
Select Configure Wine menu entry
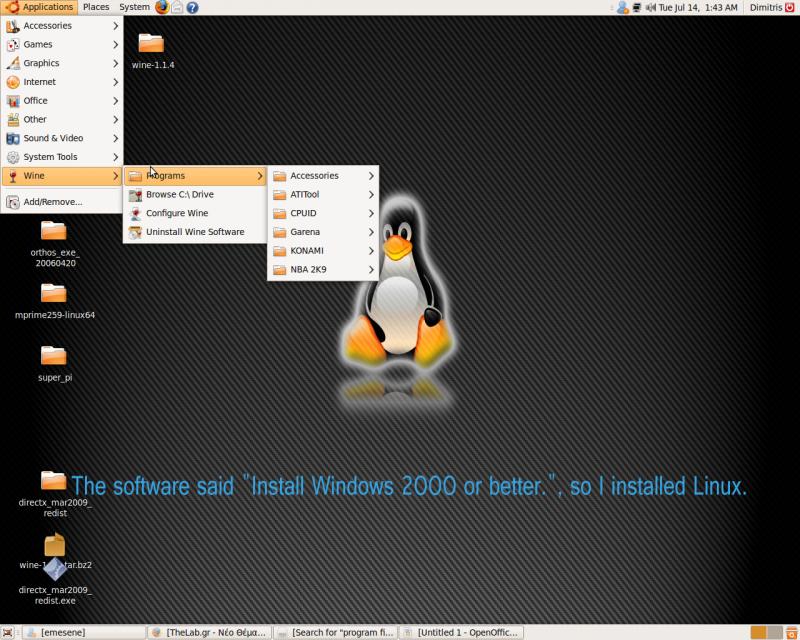tap(195, 213)
